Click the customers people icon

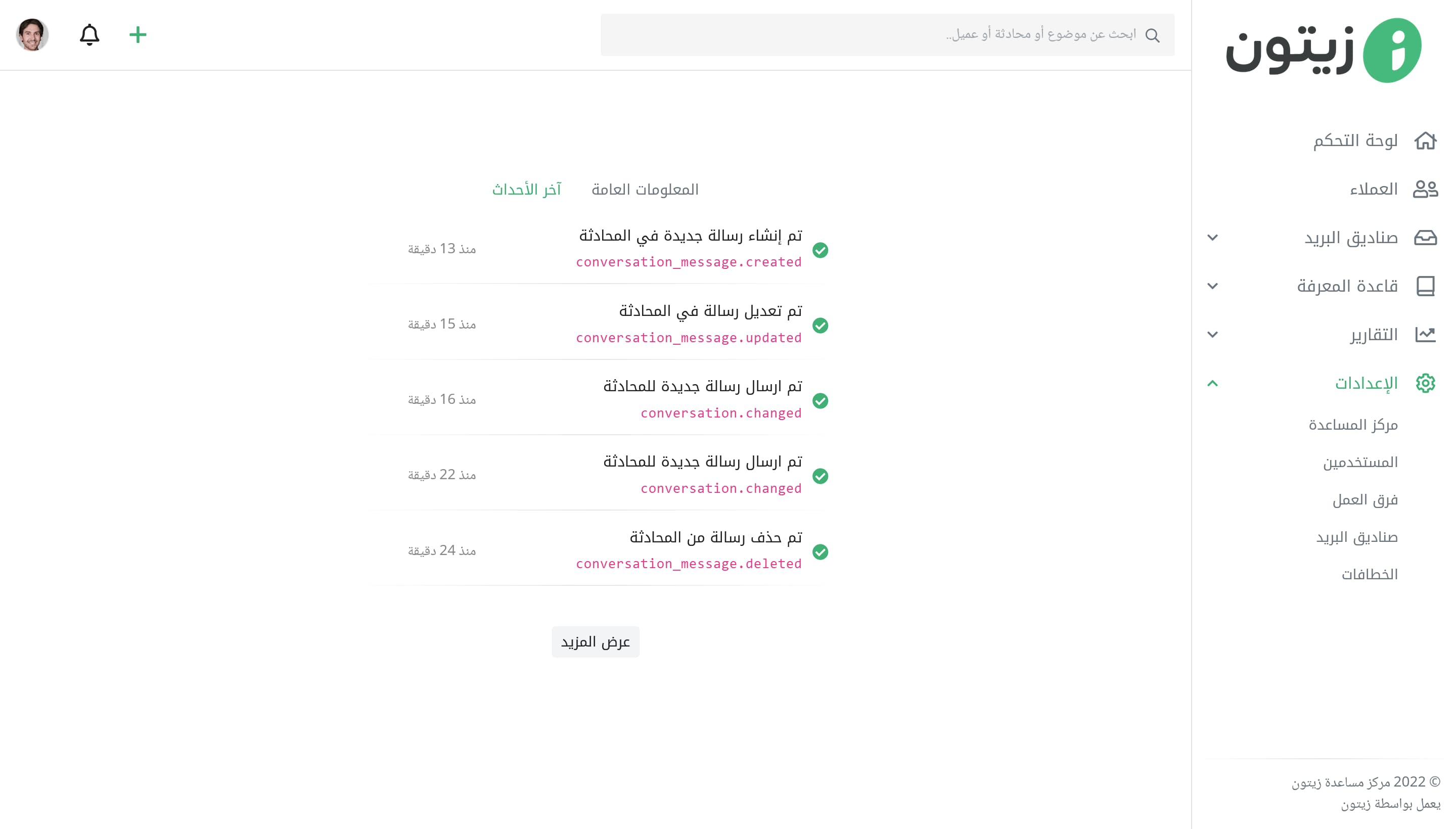[1425, 189]
